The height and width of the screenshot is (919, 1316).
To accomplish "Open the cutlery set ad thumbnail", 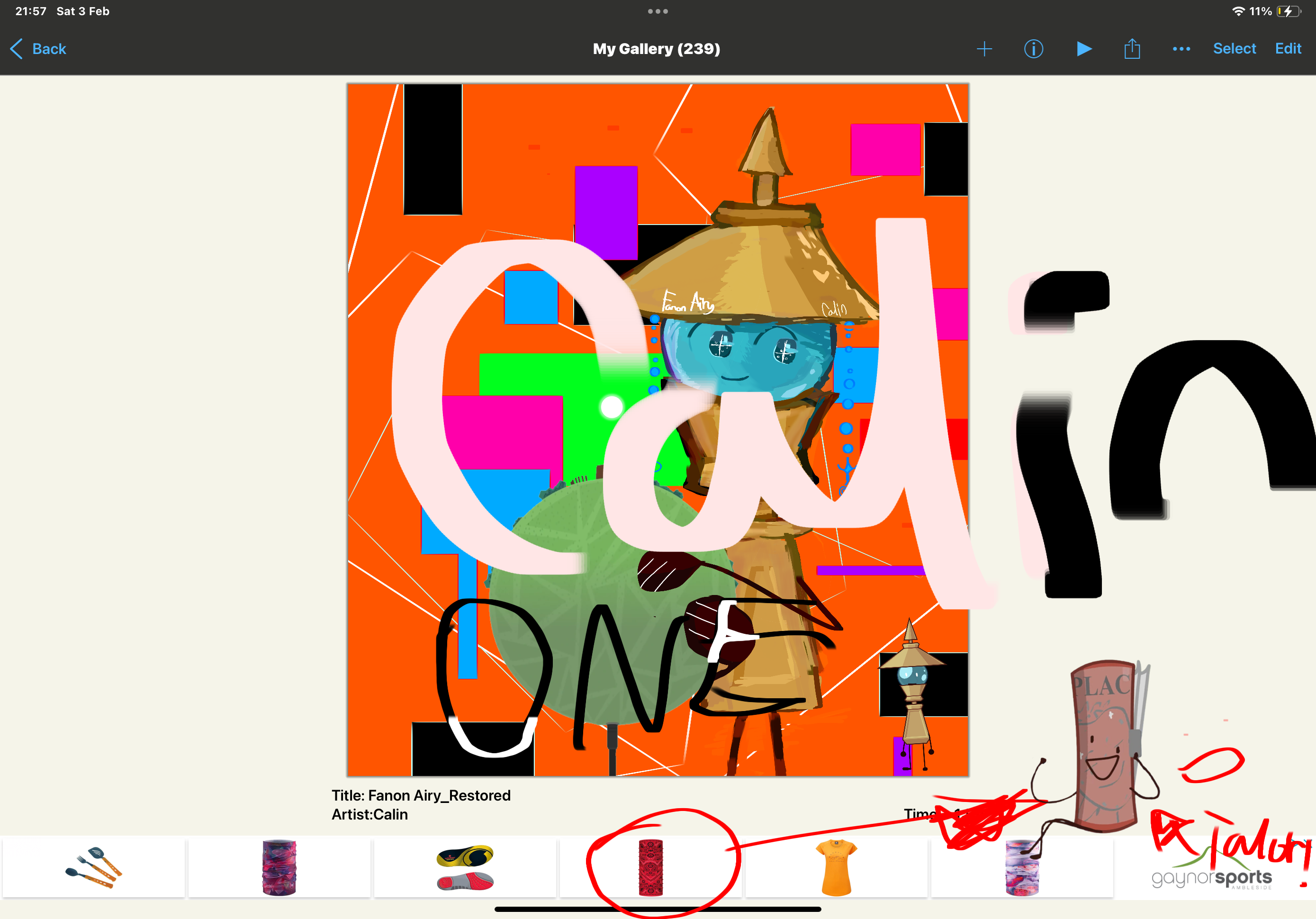I will 93,867.
